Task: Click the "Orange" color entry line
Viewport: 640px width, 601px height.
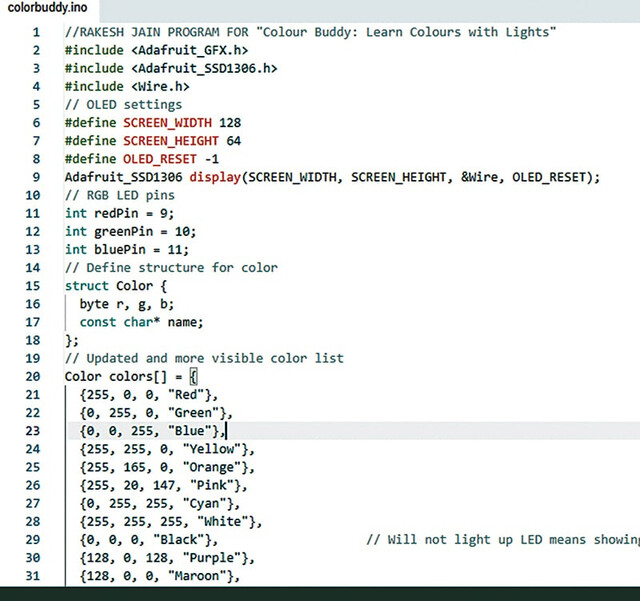Action: [x=167, y=467]
